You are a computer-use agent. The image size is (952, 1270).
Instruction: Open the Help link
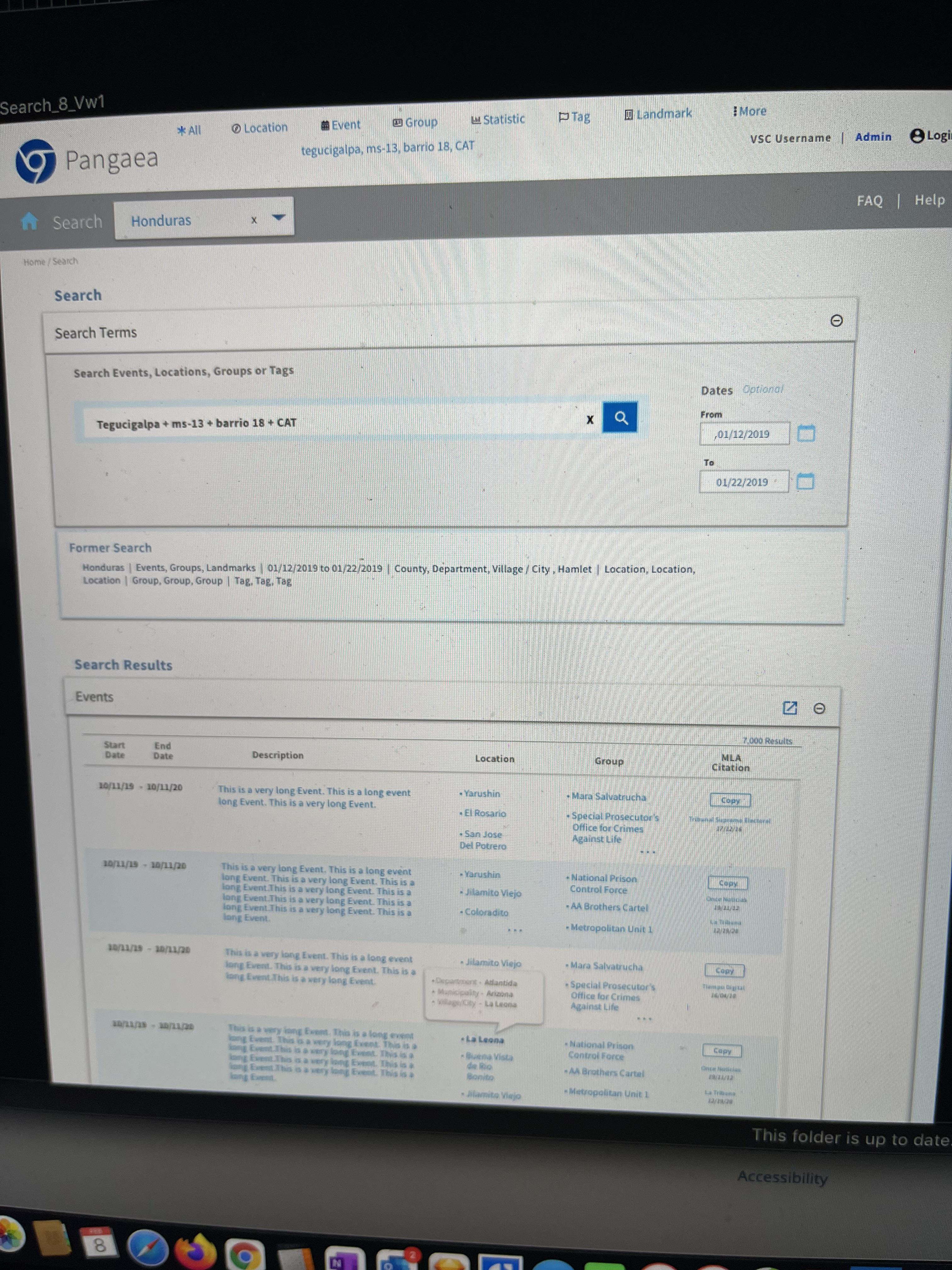930,200
